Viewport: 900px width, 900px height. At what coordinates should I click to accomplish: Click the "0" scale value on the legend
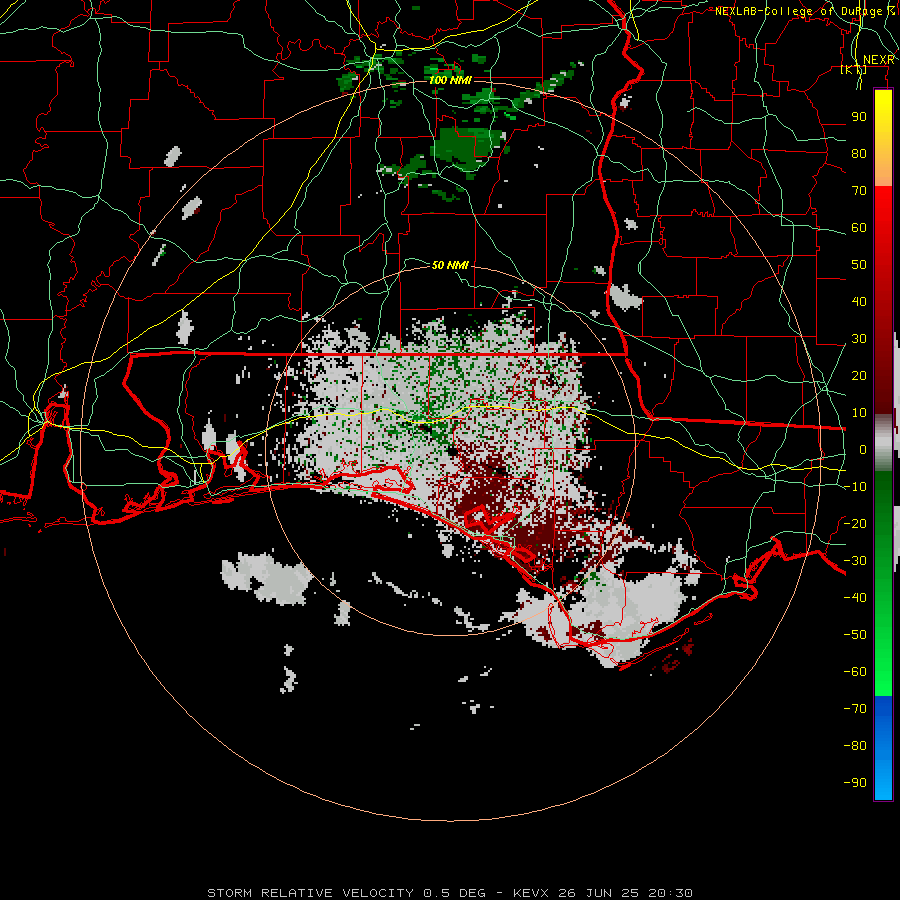863,450
